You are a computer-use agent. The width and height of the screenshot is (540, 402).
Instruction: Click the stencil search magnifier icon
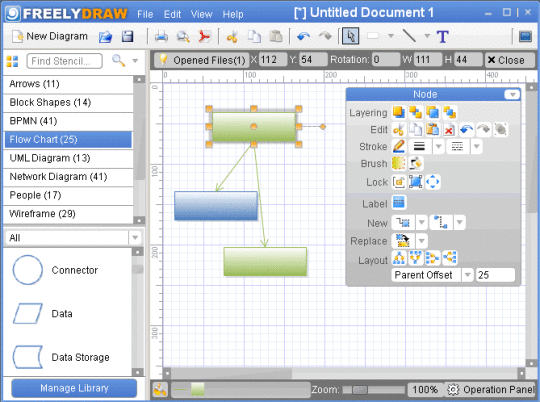click(x=118, y=61)
